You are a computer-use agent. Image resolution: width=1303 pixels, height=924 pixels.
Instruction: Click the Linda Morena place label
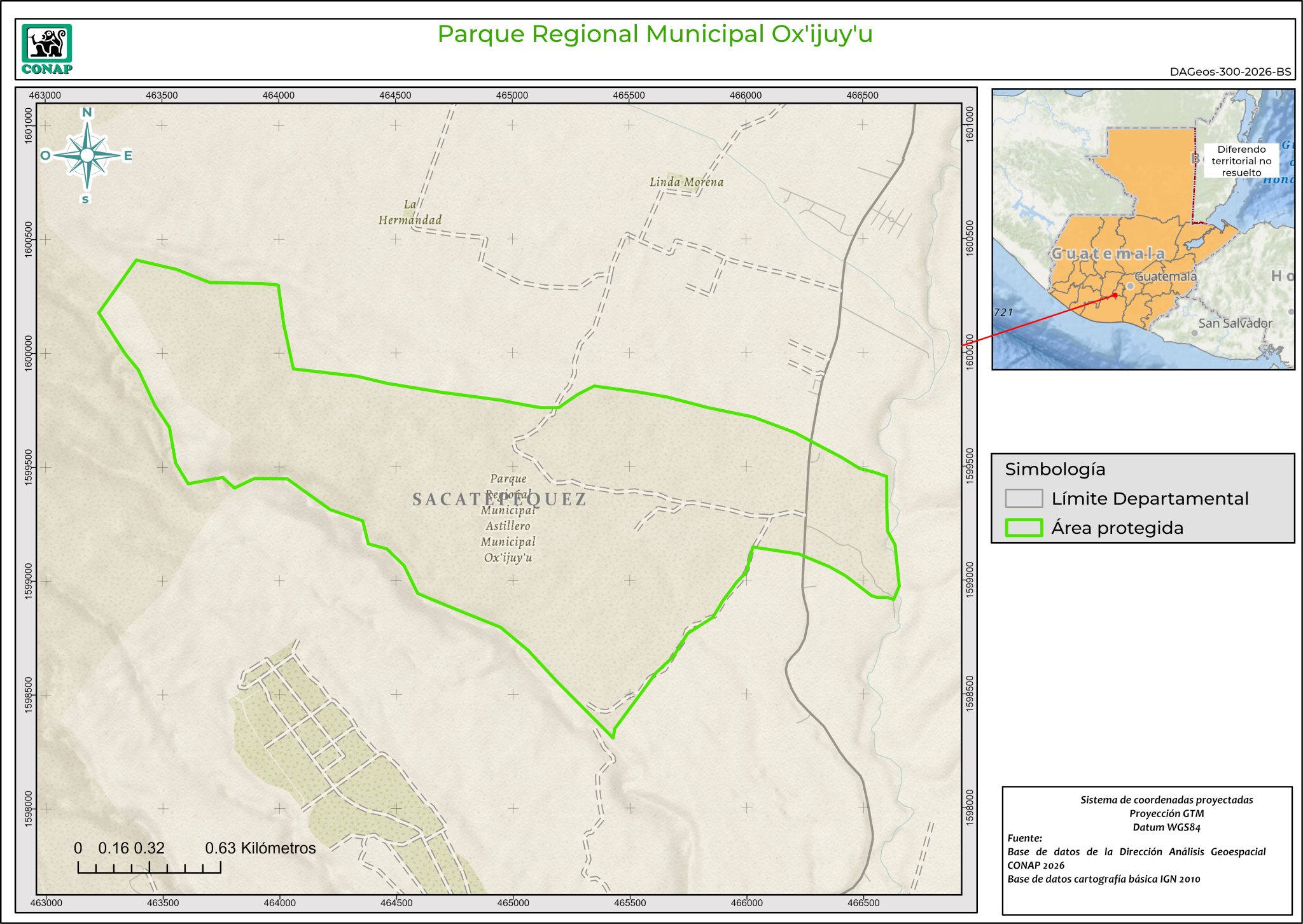tap(686, 182)
